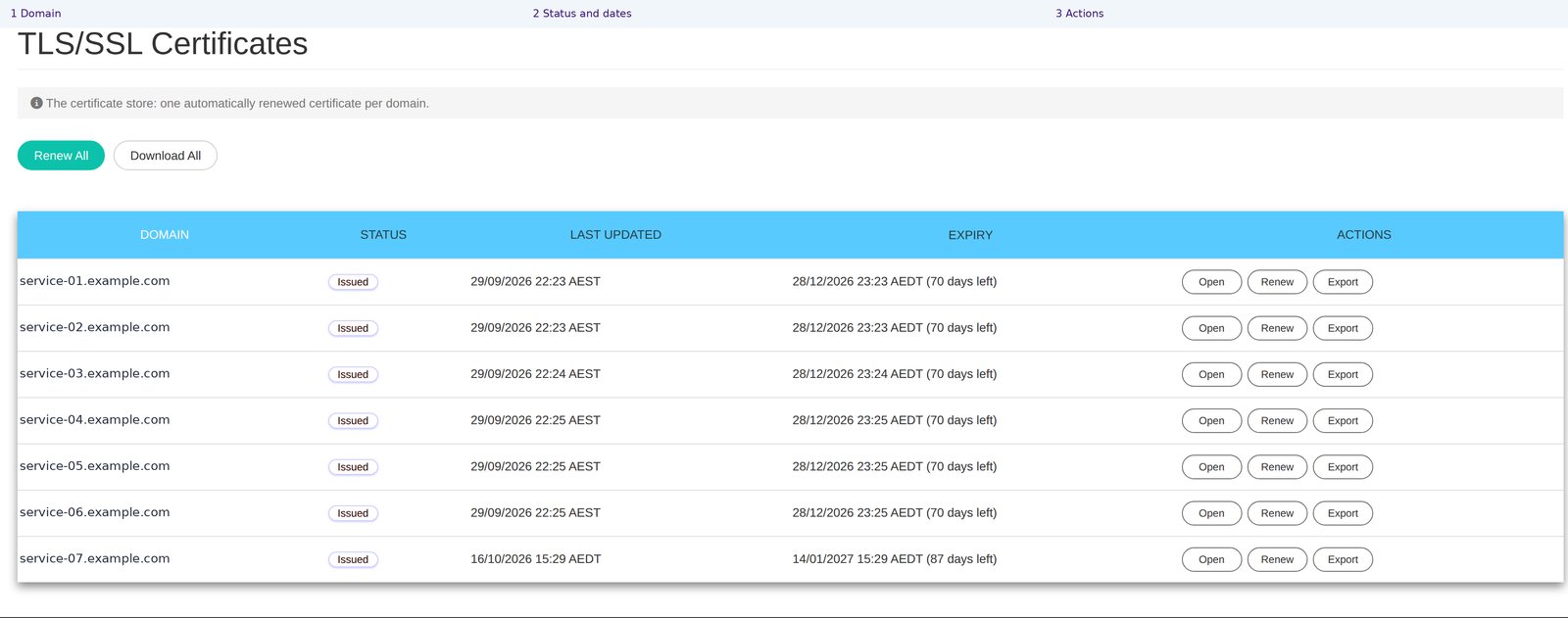This screenshot has width=1568, height=618.
Task: Go to the '3 Actions' link
Action: coord(1079,14)
